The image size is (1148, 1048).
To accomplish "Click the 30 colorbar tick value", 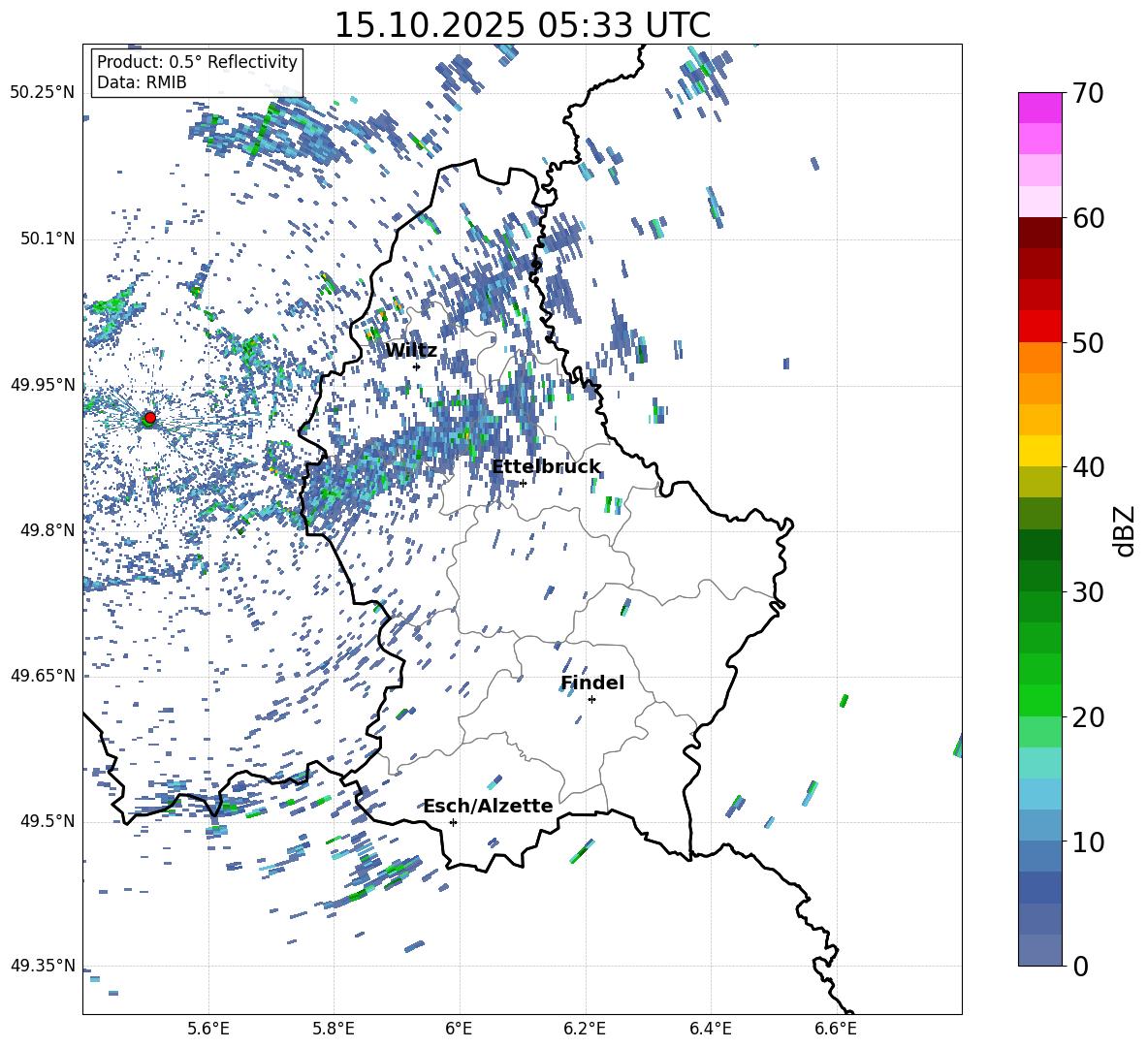I will (x=1088, y=592).
